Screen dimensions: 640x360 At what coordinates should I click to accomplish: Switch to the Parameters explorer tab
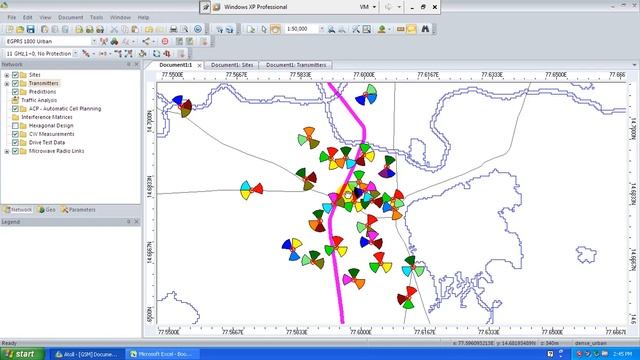(78, 210)
